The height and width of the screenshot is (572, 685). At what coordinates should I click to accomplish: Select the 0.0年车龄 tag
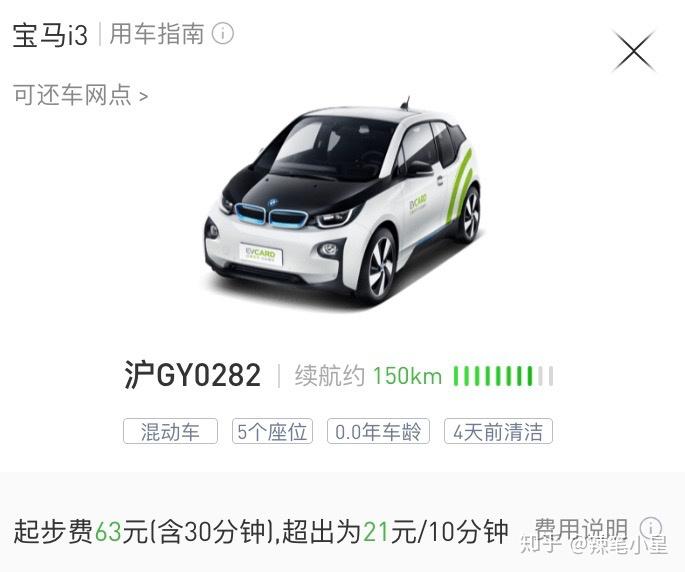tap(378, 431)
